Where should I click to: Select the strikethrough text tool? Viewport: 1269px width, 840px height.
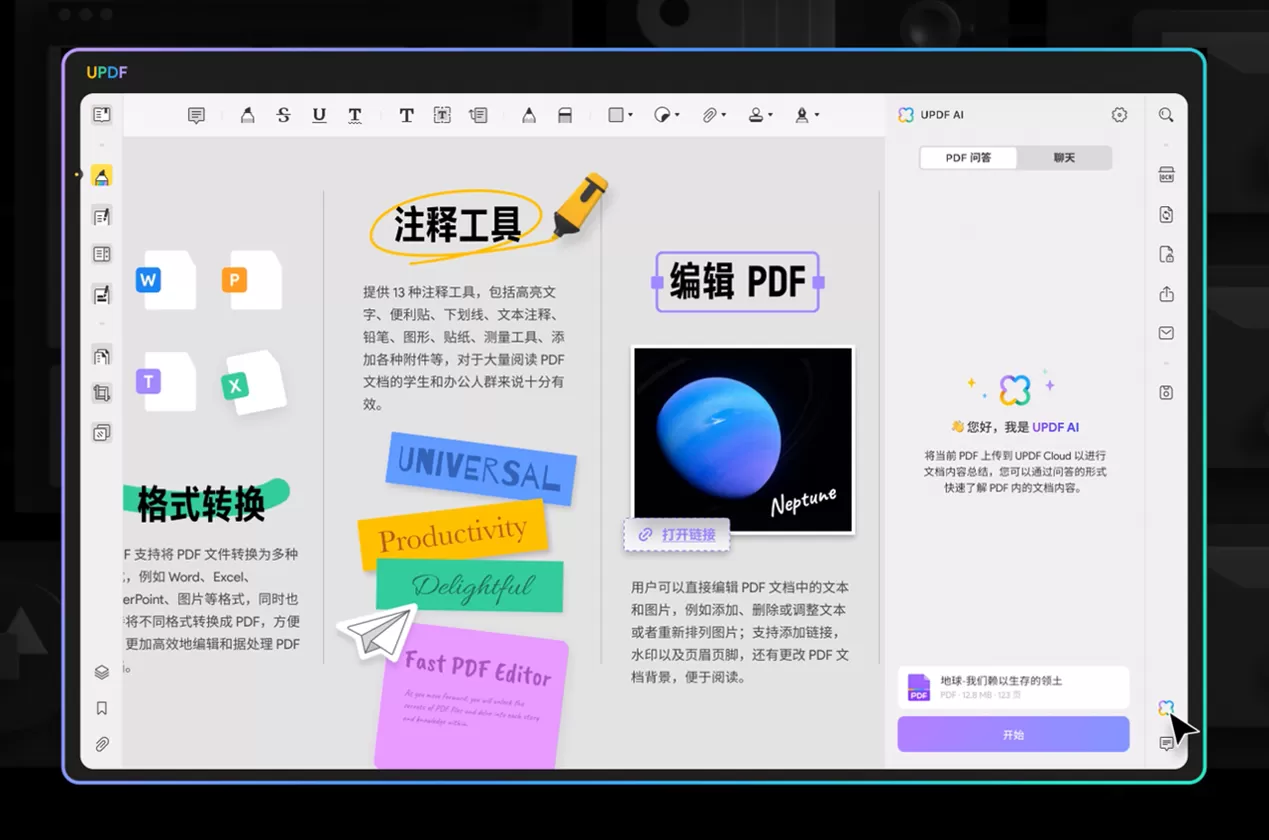pos(283,115)
